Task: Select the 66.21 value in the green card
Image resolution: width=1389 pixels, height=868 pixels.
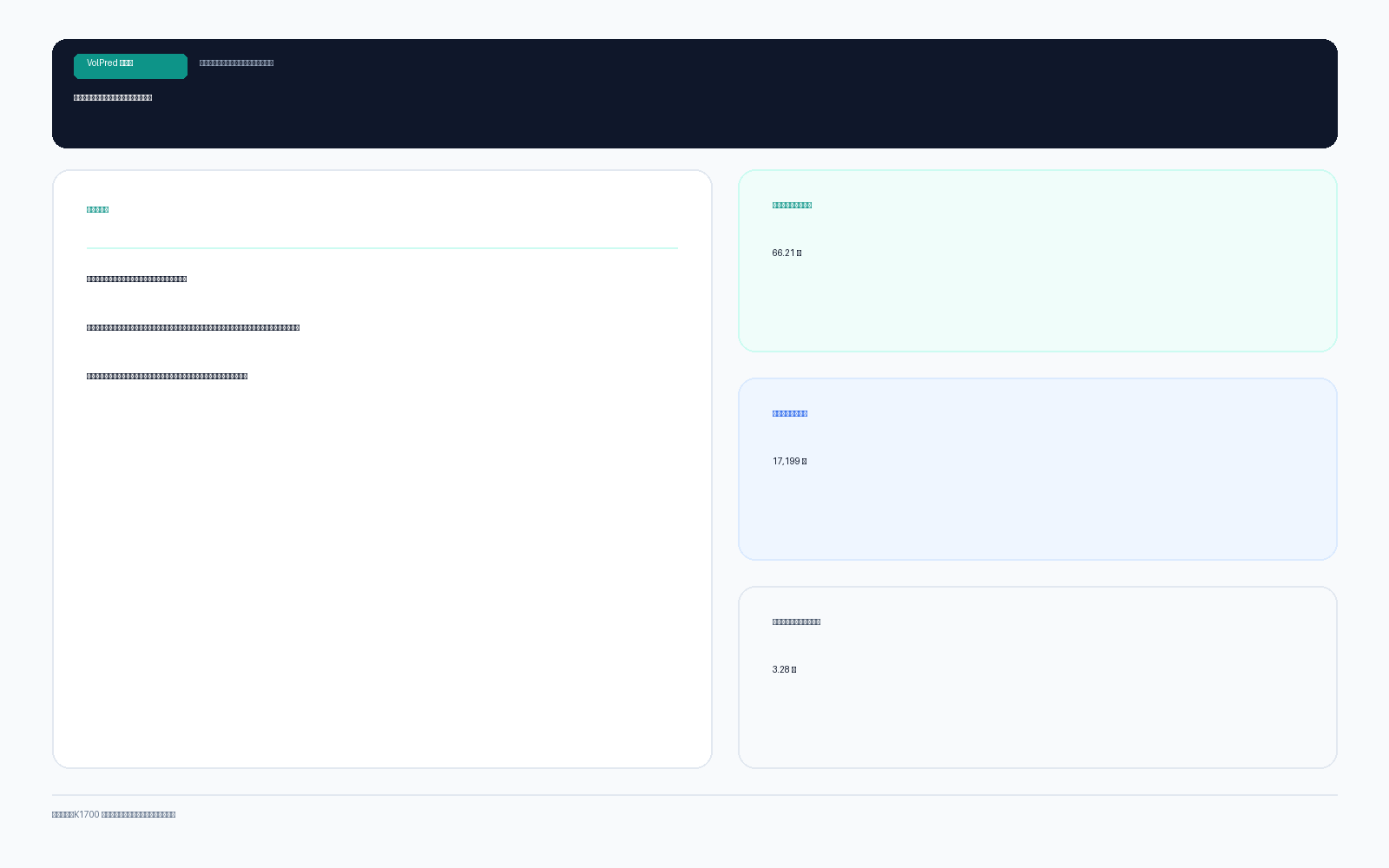Action: coord(787,253)
